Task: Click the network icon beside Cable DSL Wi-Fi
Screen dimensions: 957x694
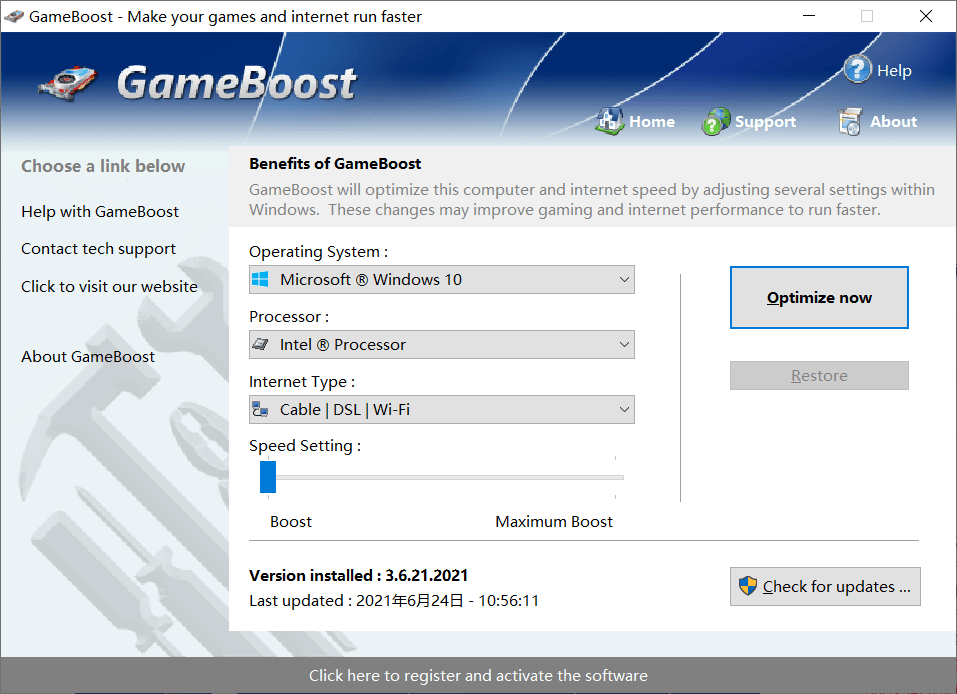Action: (263, 409)
